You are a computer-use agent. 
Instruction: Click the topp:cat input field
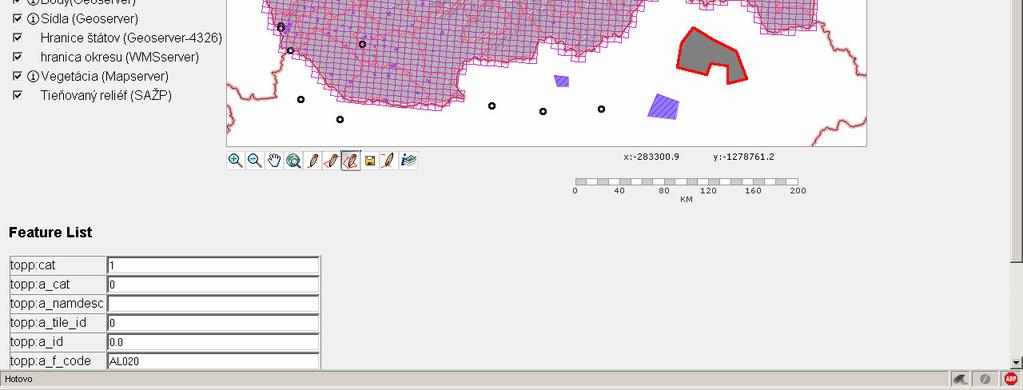pyautogui.click(x=213, y=265)
